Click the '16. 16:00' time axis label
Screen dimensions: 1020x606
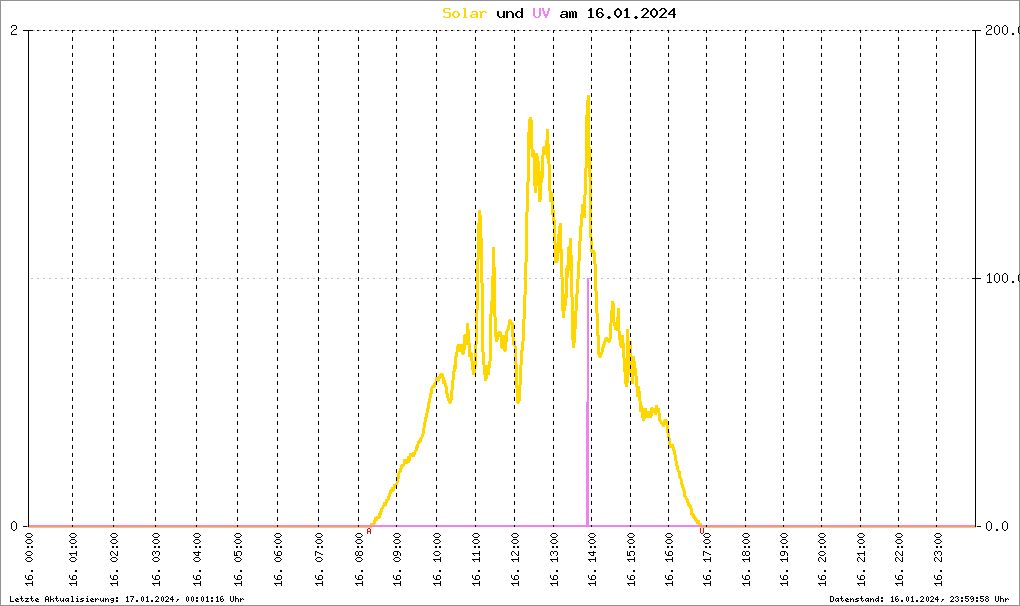[x=669, y=560]
